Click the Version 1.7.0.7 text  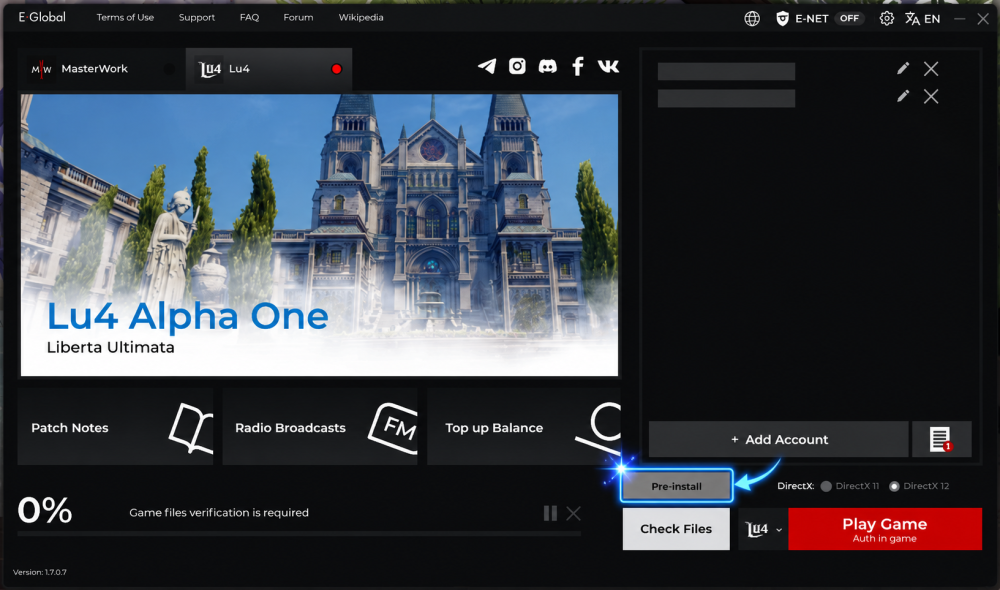(40, 572)
